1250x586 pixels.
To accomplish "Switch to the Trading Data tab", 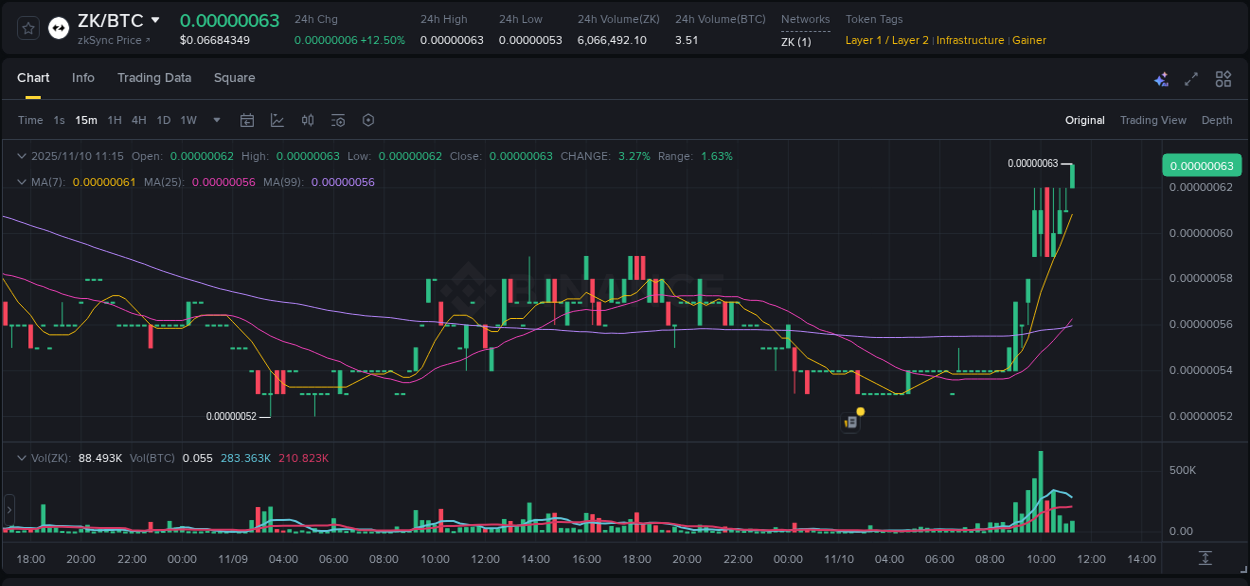I will tap(154, 78).
